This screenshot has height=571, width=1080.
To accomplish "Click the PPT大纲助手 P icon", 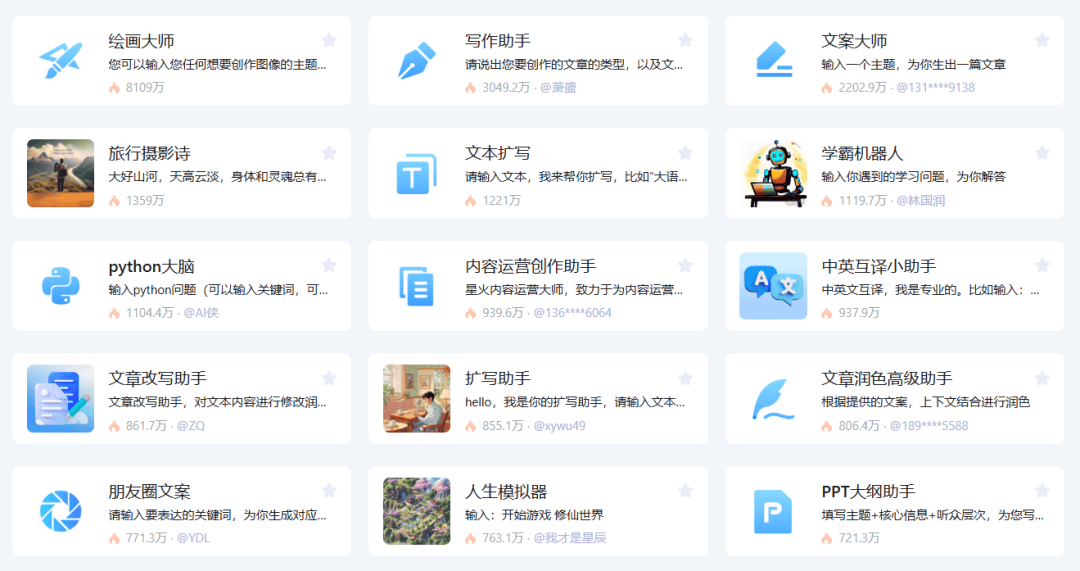I will (773, 511).
